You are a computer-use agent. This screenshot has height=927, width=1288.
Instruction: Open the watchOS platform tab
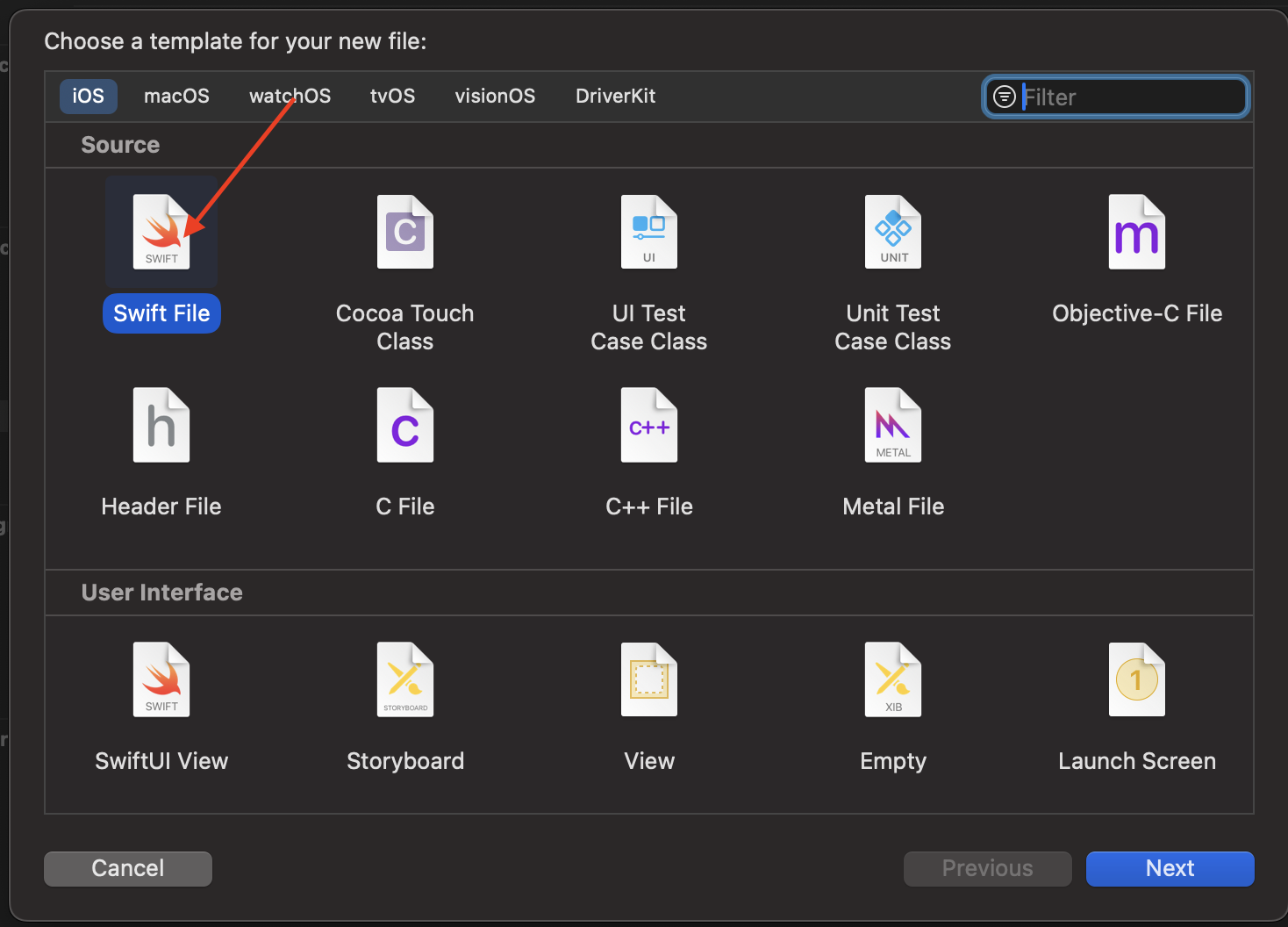[x=290, y=96]
